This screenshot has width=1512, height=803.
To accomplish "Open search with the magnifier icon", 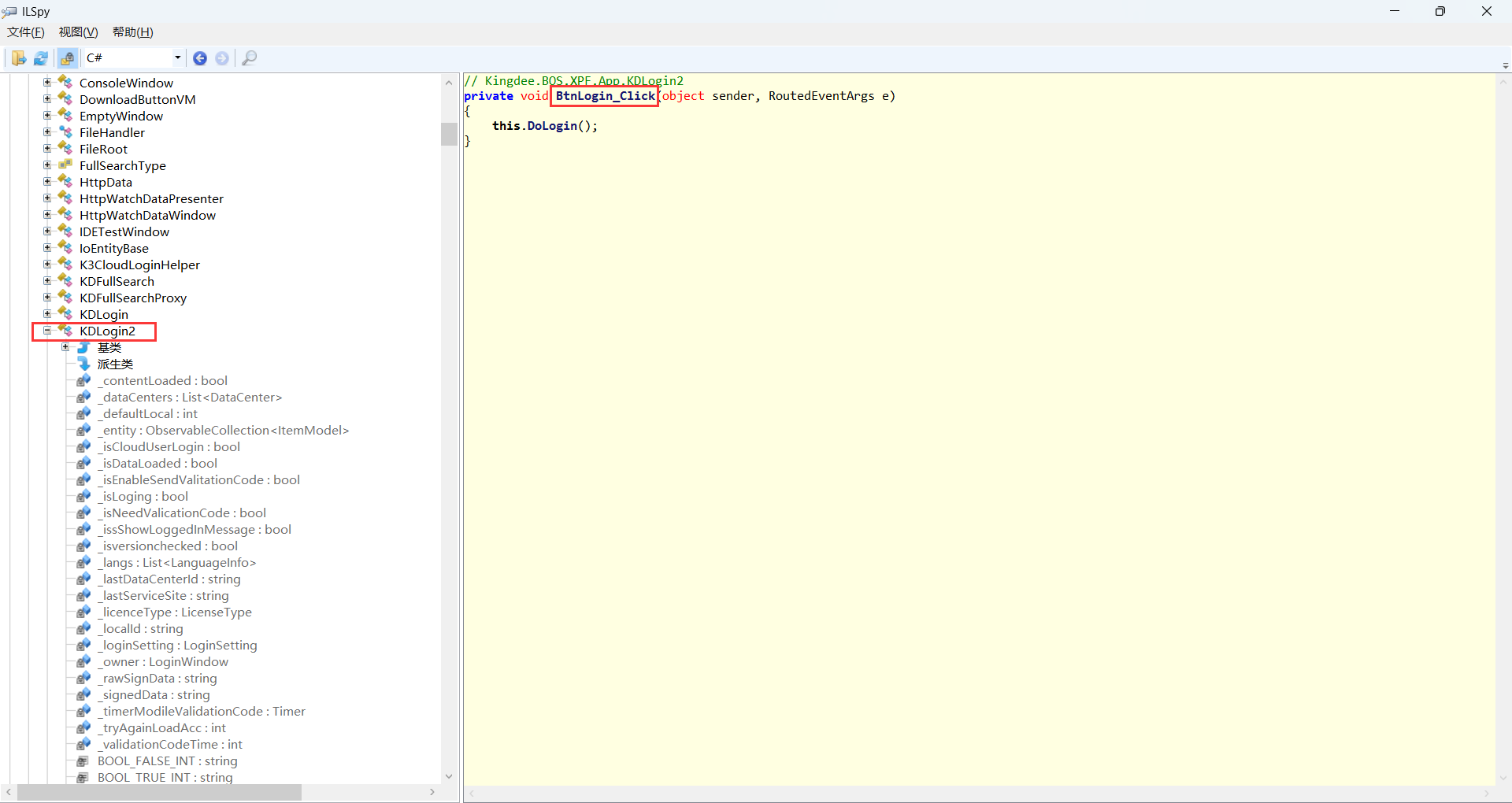I will (x=250, y=58).
